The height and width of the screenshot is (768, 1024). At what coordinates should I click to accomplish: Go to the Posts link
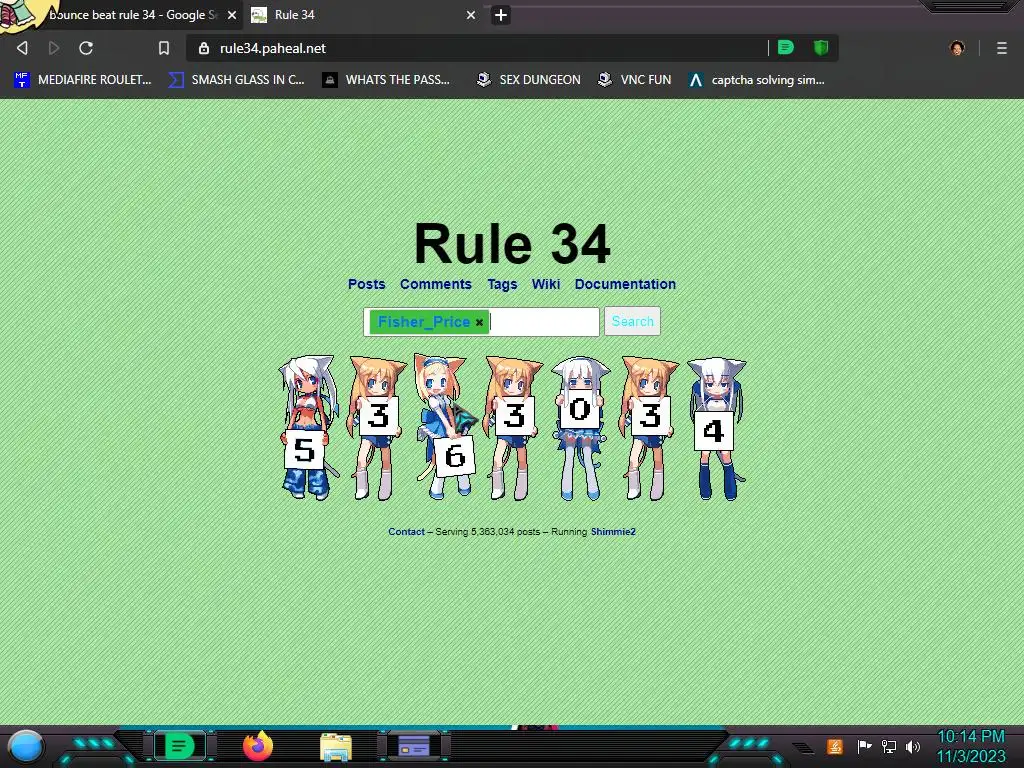(366, 284)
